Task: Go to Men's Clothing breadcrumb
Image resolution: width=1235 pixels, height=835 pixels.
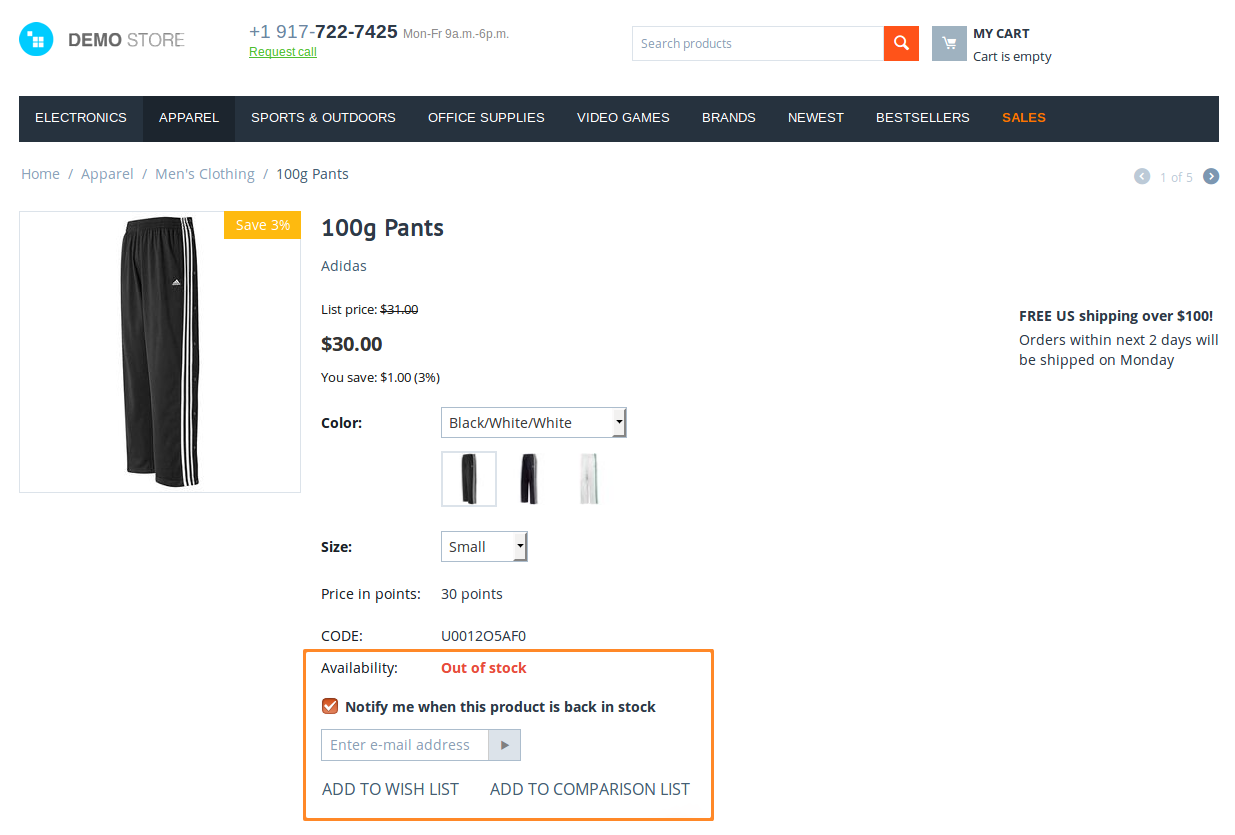Action: [205, 174]
